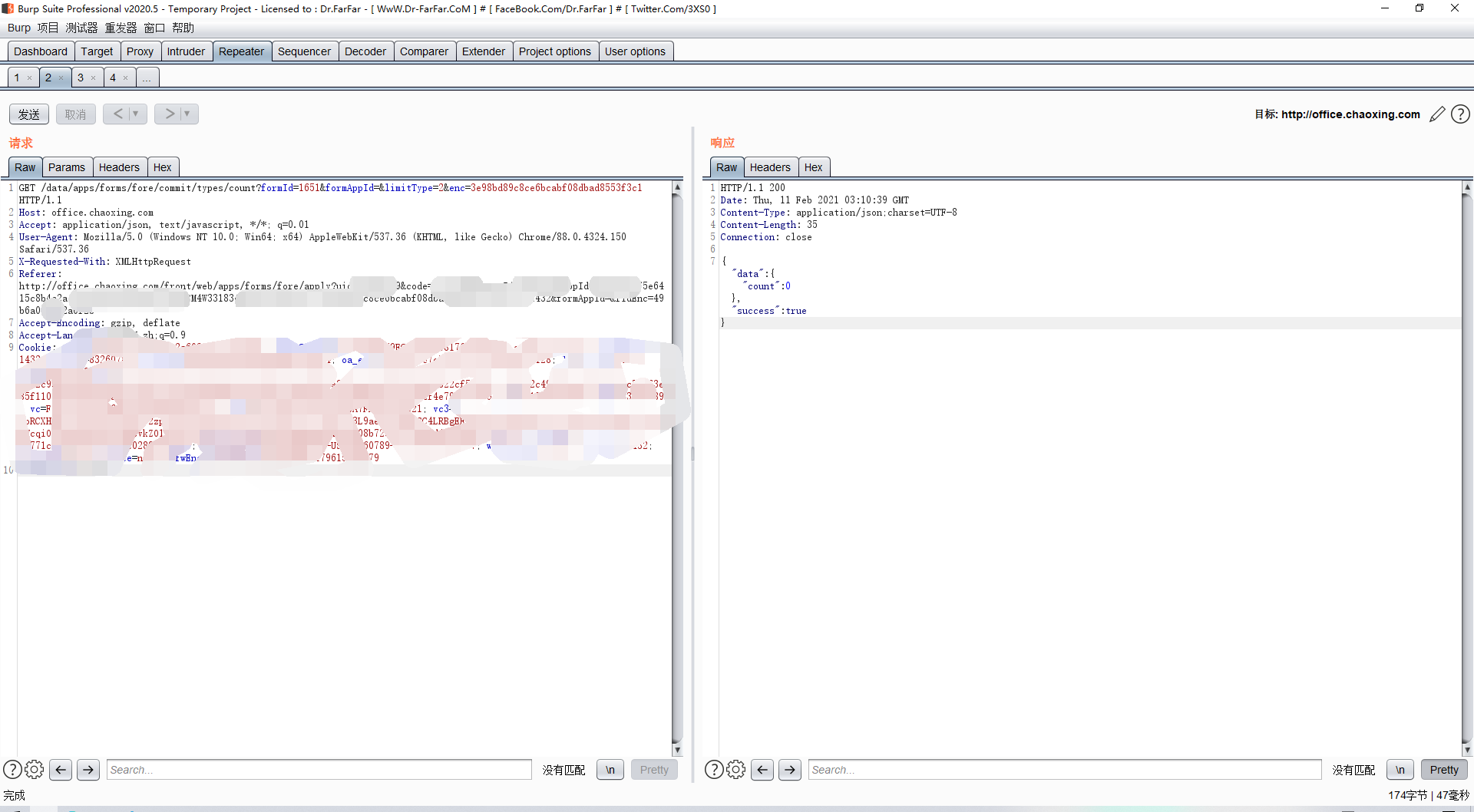Close Repeater tab 1

[x=29, y=78]
